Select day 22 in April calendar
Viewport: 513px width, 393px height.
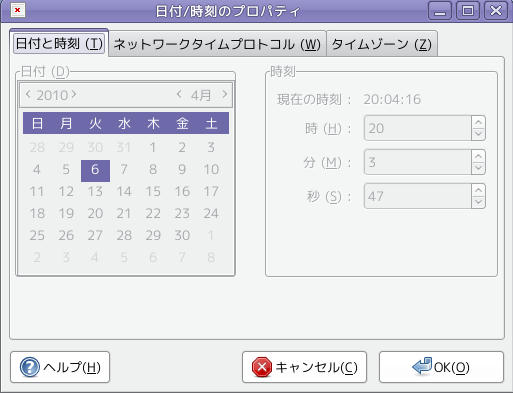pos(153,214)
